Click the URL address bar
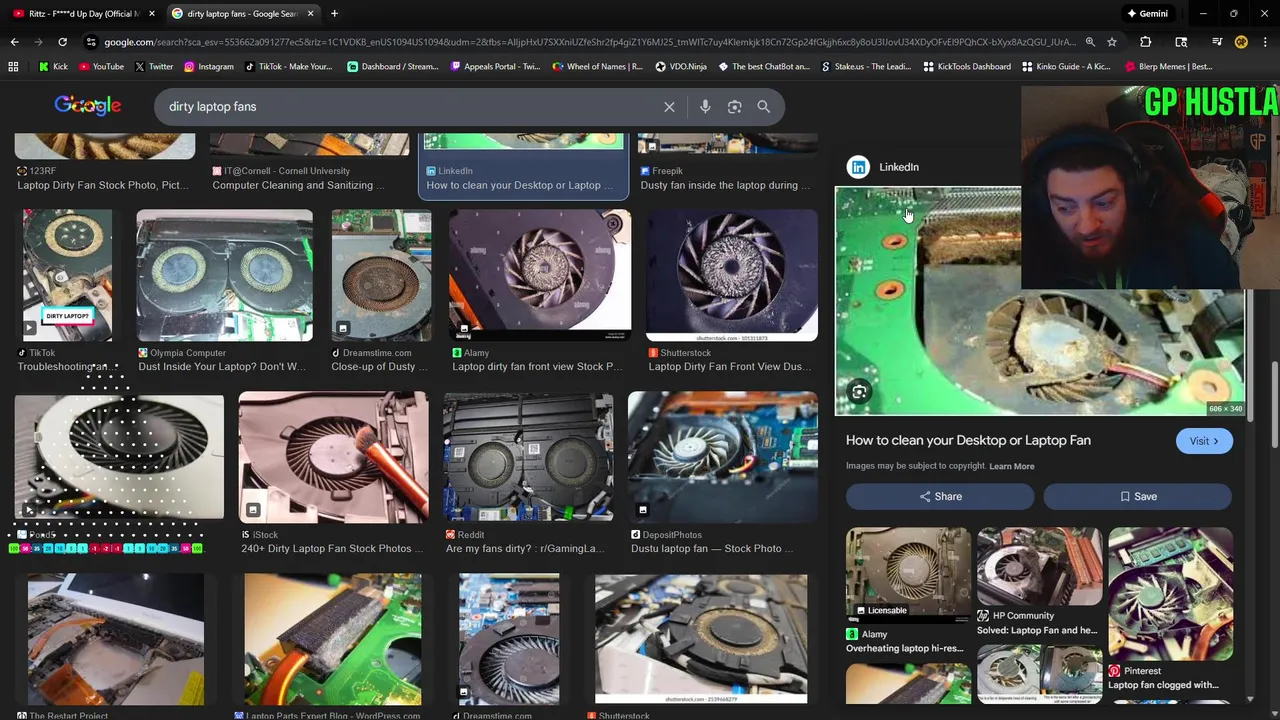Image resolution: width=1280 pixels, height=720 pixels. (590, 42)
